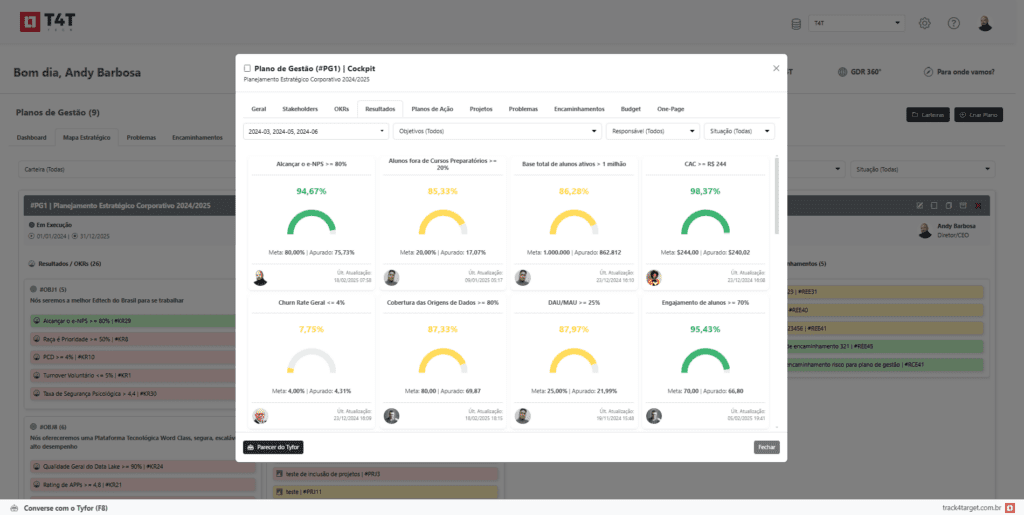Open the Responsável (Todos) filter dropdown

[652, 131]
